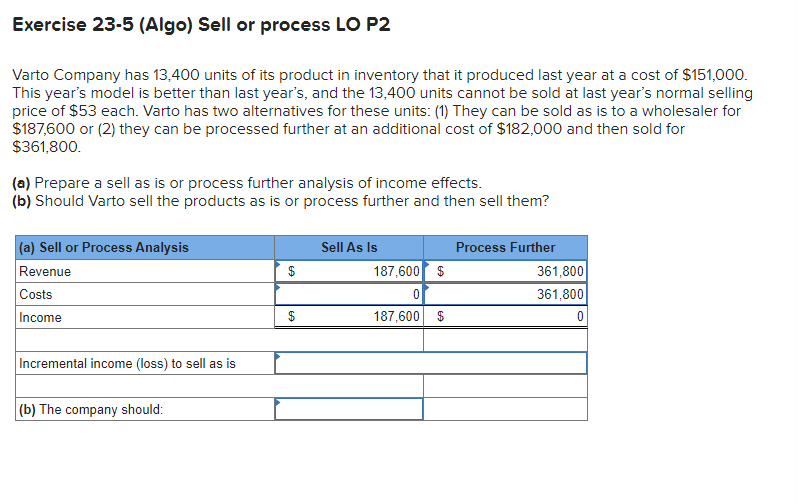Image resolution: width=798 pixels, height=504 pixels.
Task: Select Process Further costs cell 361,800
Action: tap(505, 294)
